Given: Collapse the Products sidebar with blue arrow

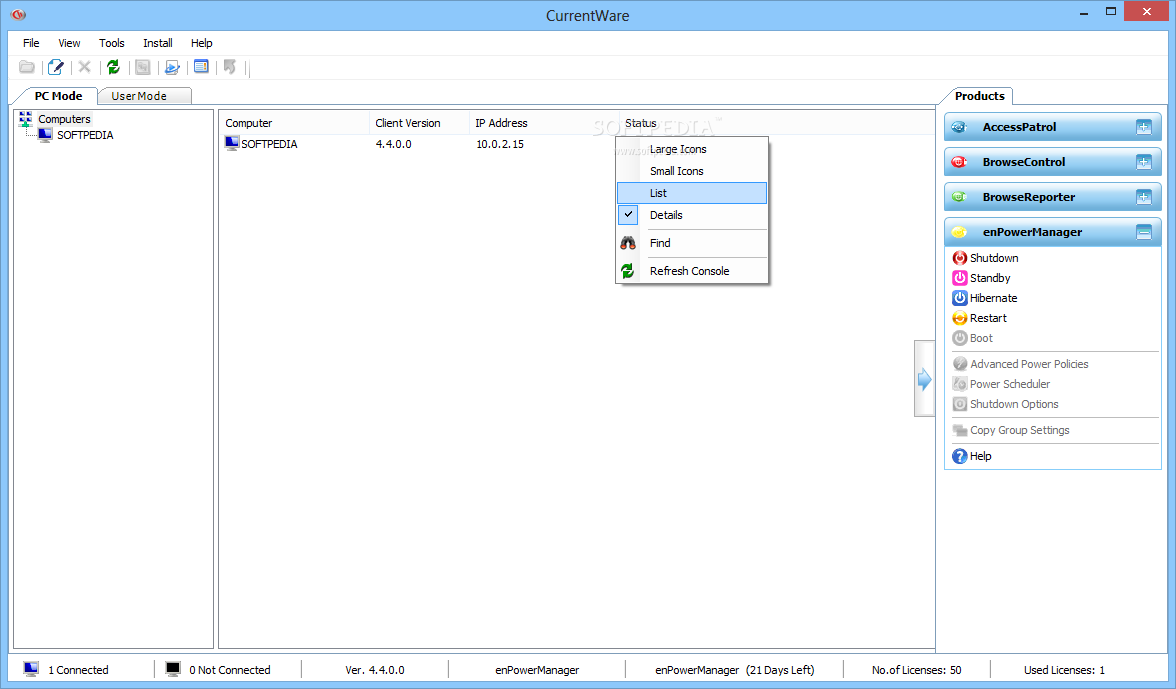Looking at the screenshot, I should 924,379.
